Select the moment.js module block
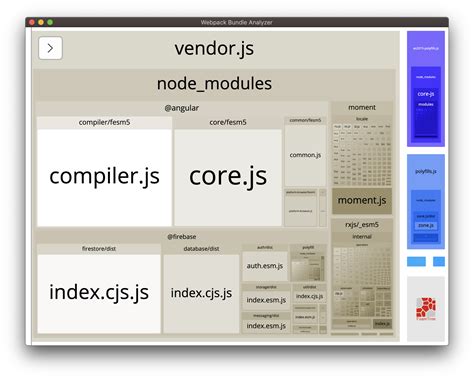The image size is (474, 379). (362, 201)
